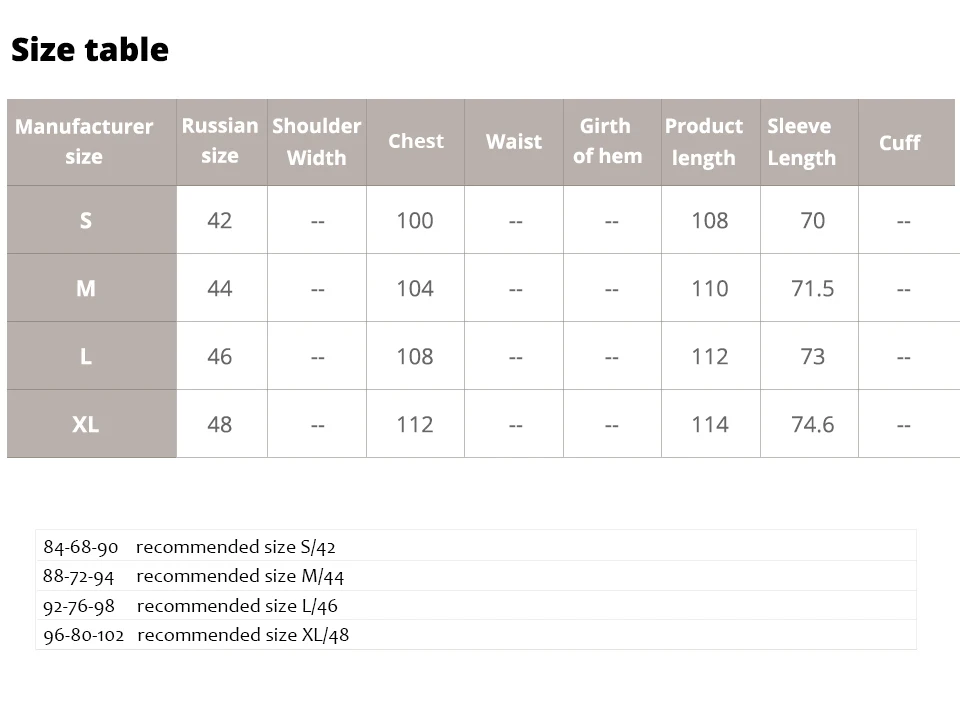Image resolution: width=960 pixels, height=705 pixels.
Task: Select the S manufacturer size row label
Action: [x=86, y=220]
